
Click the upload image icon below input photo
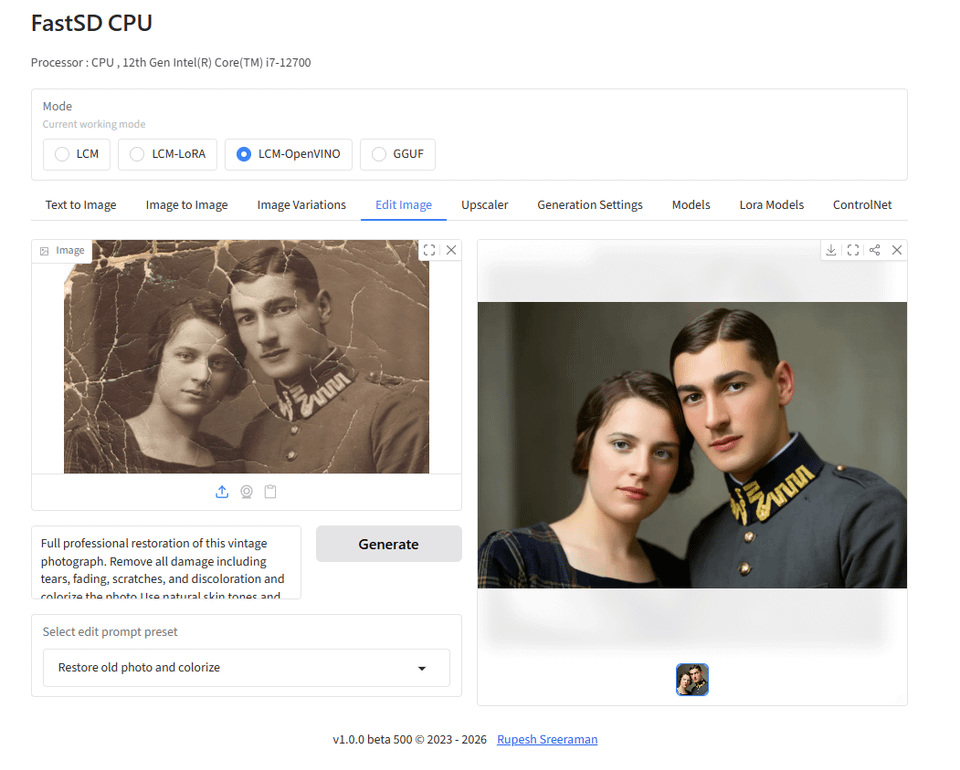222,492
